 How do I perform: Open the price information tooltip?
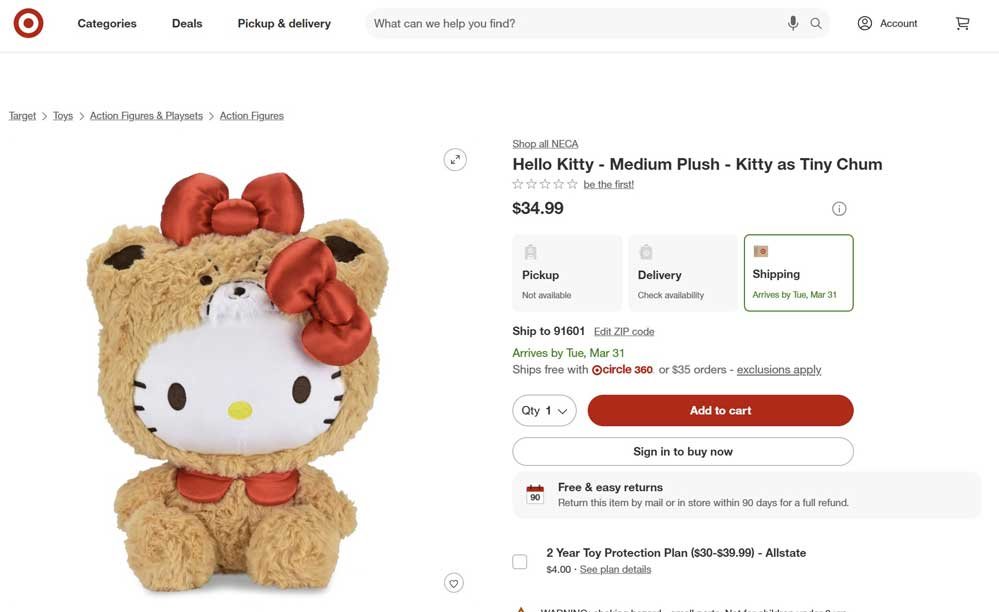[839, 208]
